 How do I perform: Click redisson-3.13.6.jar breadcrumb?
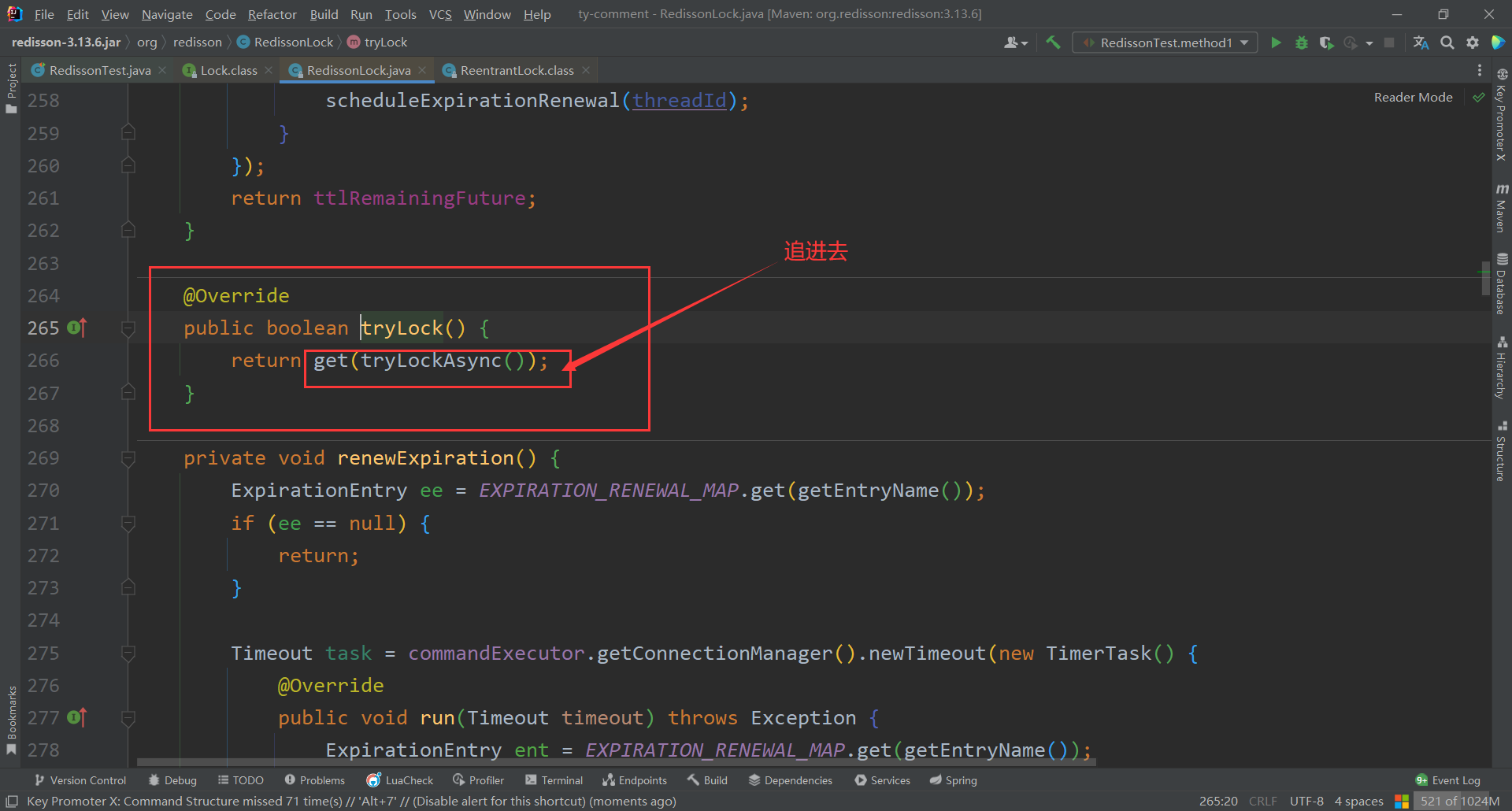(x=66, y=43)
